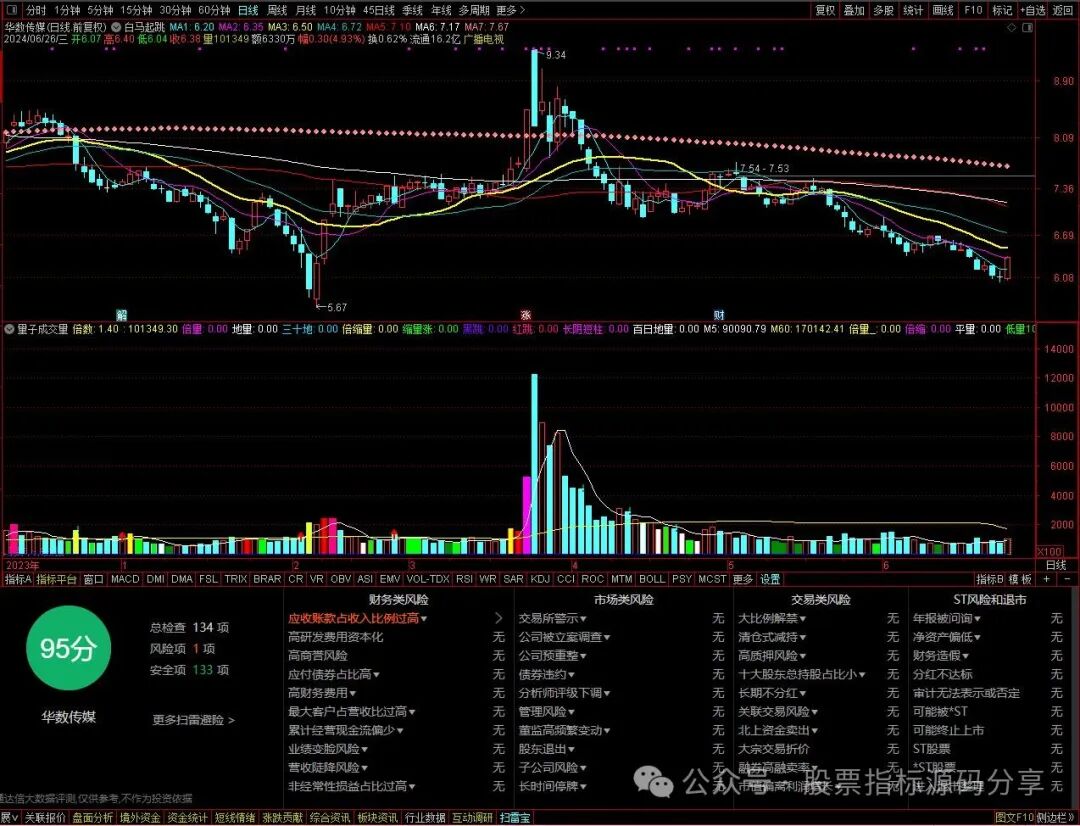
Task: Expand the 公司被立案调查 dropdown
Action: point(565,637)
